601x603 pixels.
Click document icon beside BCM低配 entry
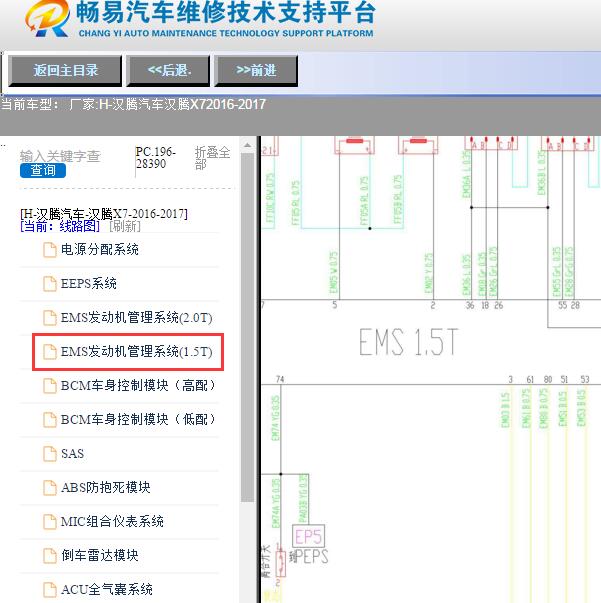coord(50,419)
